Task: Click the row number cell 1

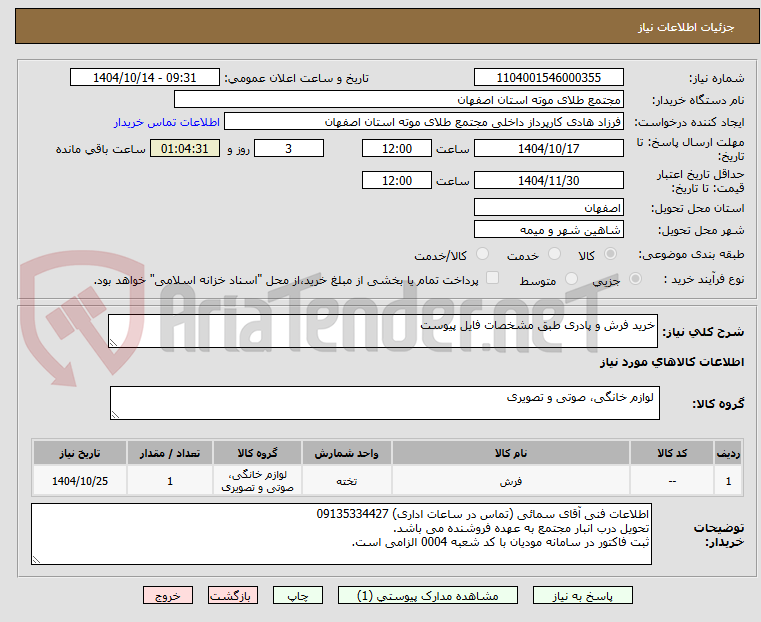Action: [x=728, y=481]
